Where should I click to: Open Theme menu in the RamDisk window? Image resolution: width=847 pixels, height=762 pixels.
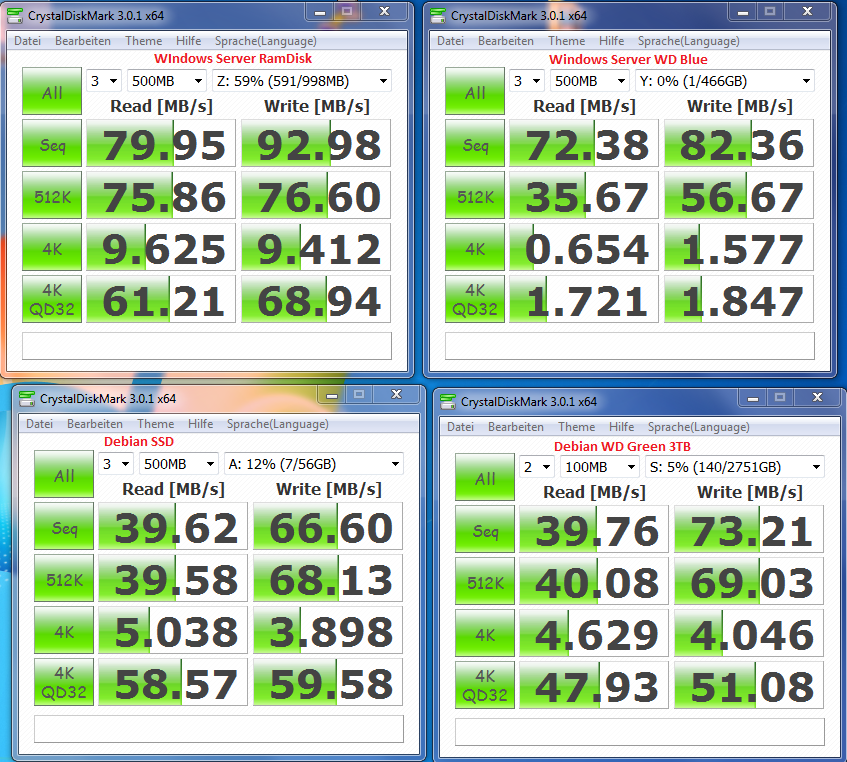tap(144, 41)
